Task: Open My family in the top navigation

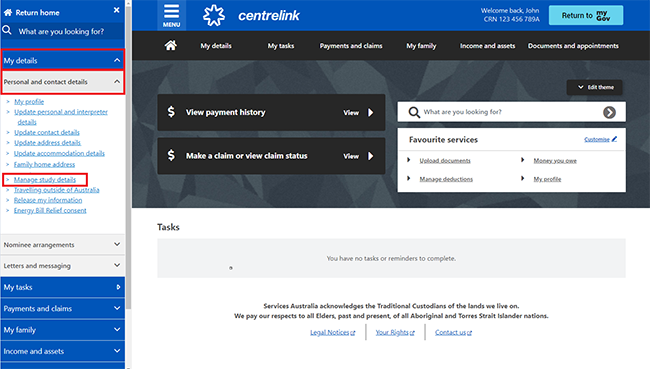Action: [421, 46]
